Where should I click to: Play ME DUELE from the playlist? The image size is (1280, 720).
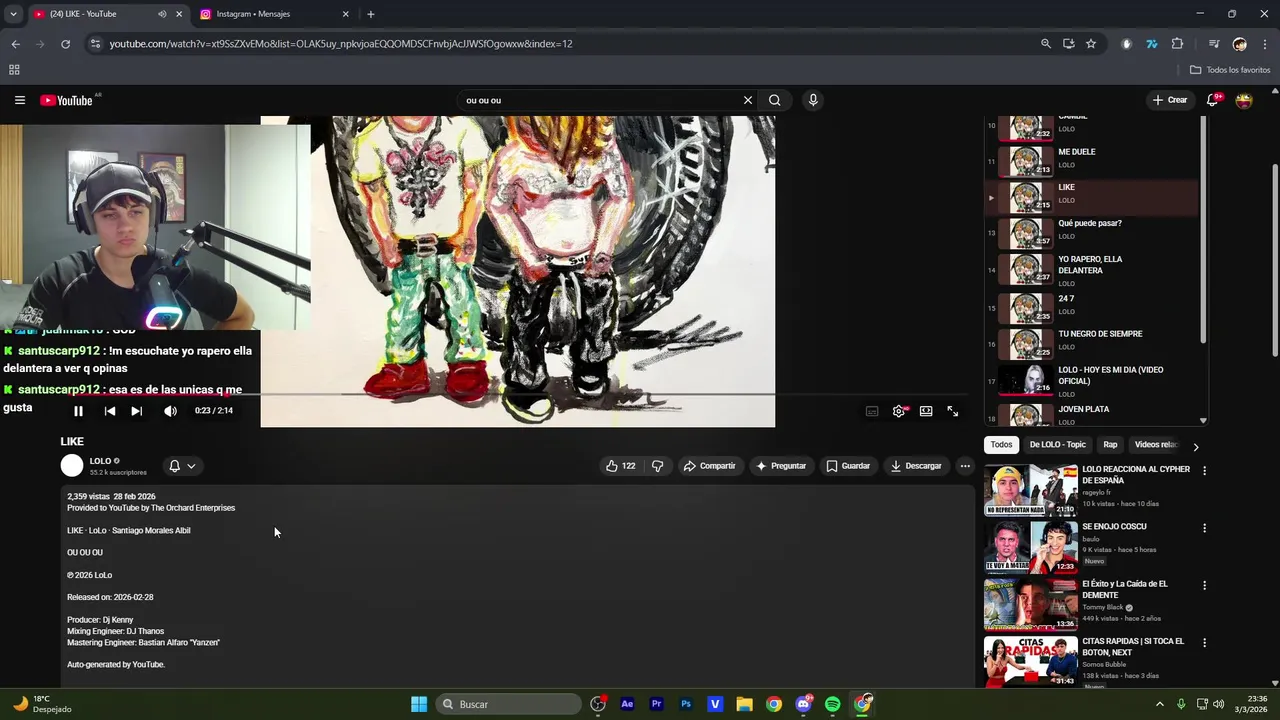click(1092, 161)
